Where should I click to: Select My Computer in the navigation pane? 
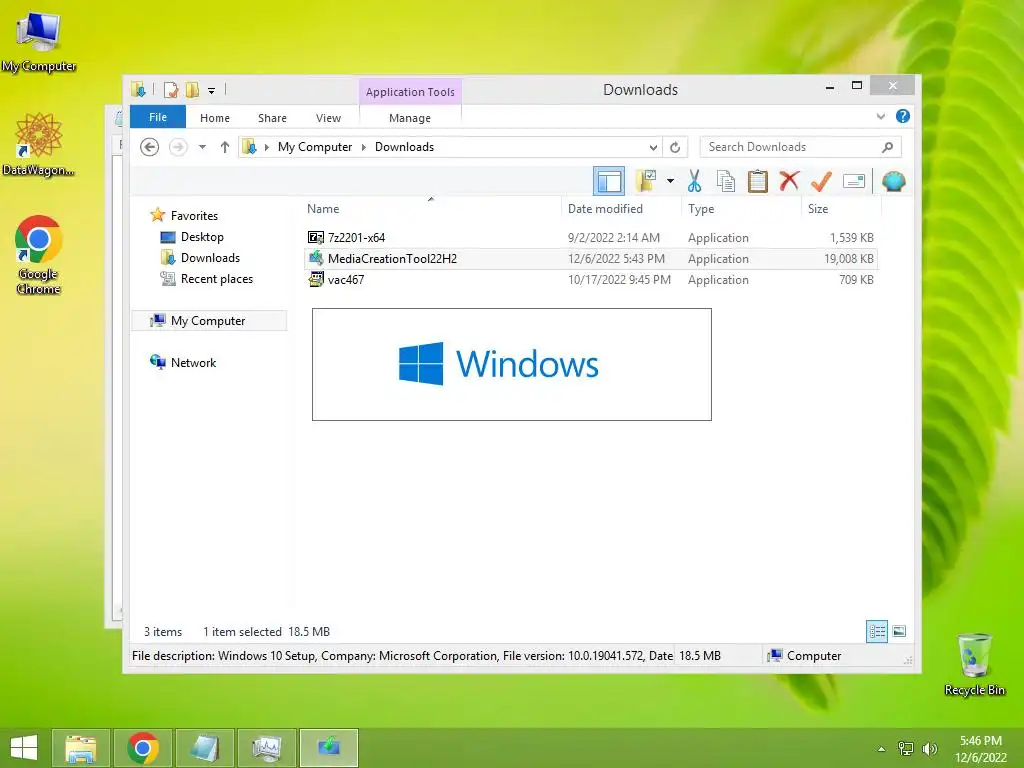pyautogui.click(x=208, y=321)
